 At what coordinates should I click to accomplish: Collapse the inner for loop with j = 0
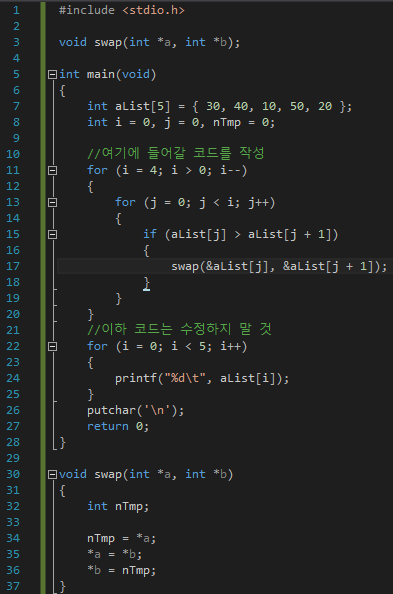pos(52,202)
